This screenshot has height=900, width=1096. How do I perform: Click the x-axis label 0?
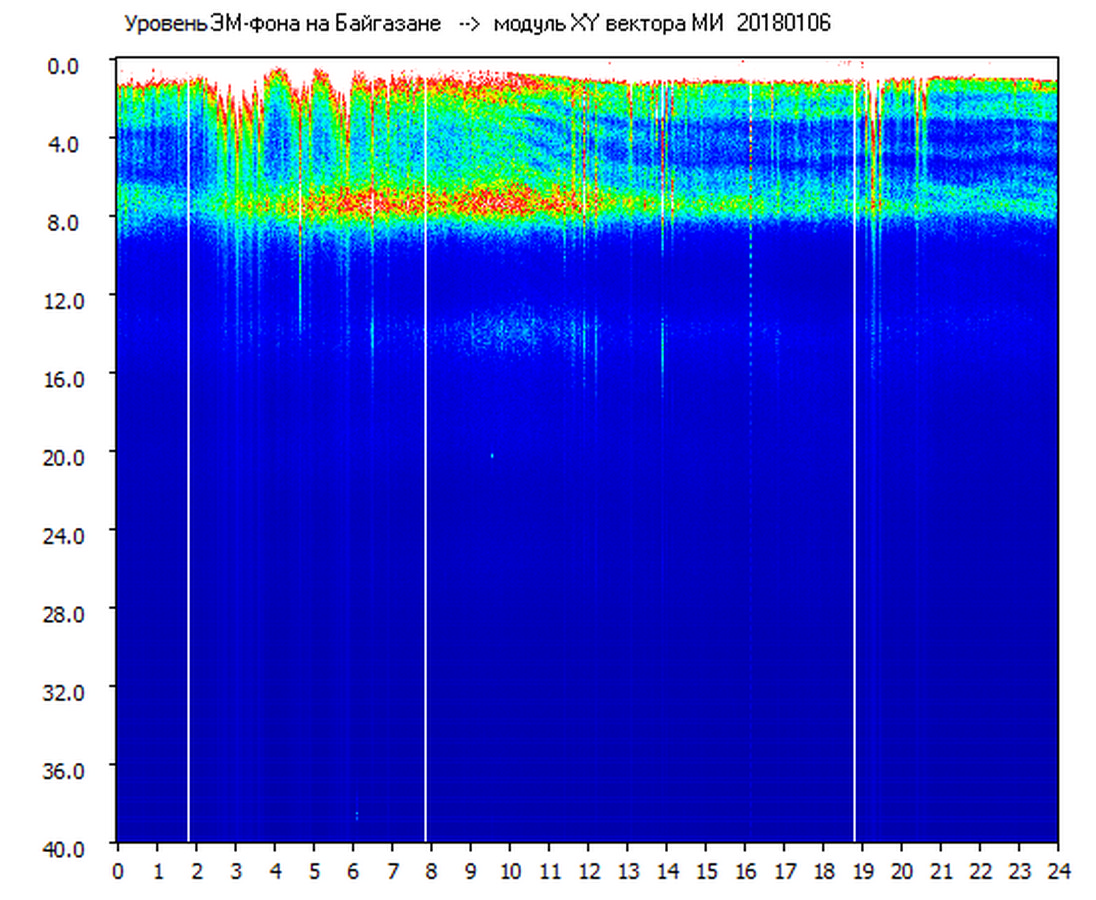tap(118, 871)
